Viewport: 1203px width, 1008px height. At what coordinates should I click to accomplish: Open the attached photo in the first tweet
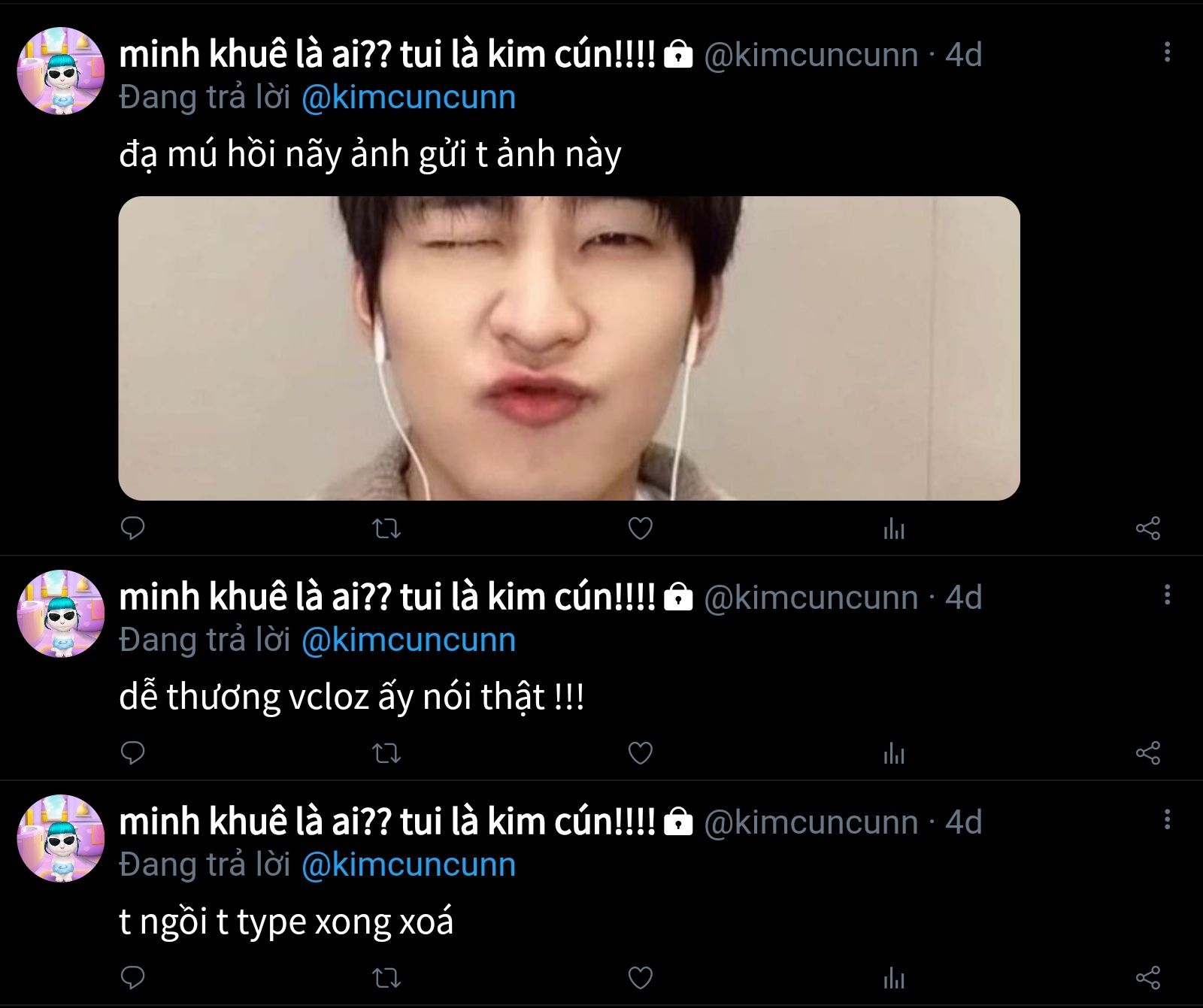click(x=568, y=348)
